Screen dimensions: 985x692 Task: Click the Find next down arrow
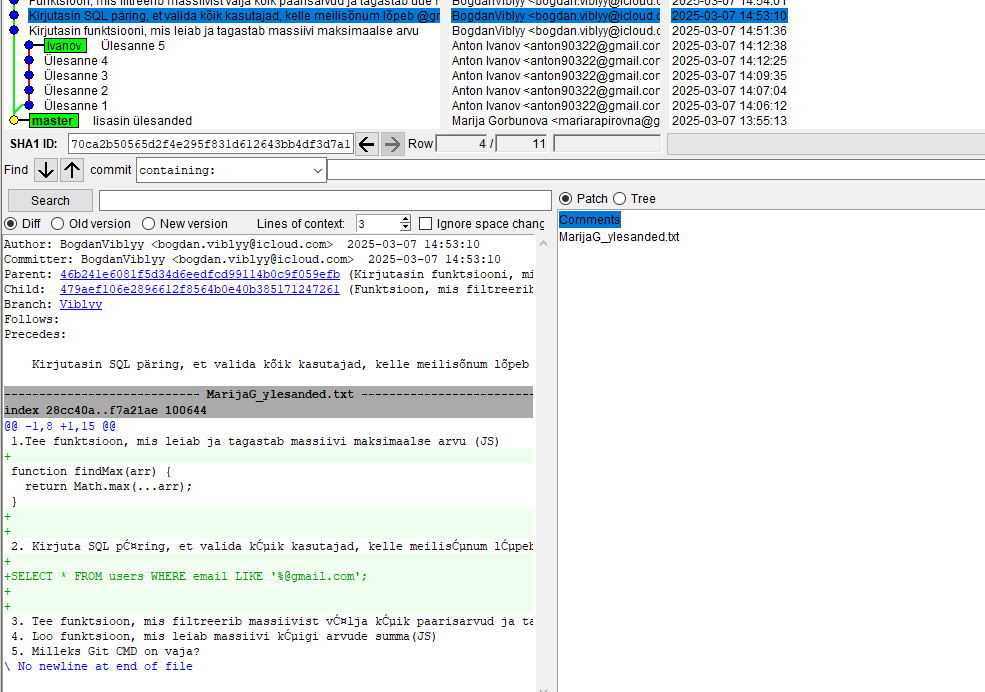tap(46, 170)
